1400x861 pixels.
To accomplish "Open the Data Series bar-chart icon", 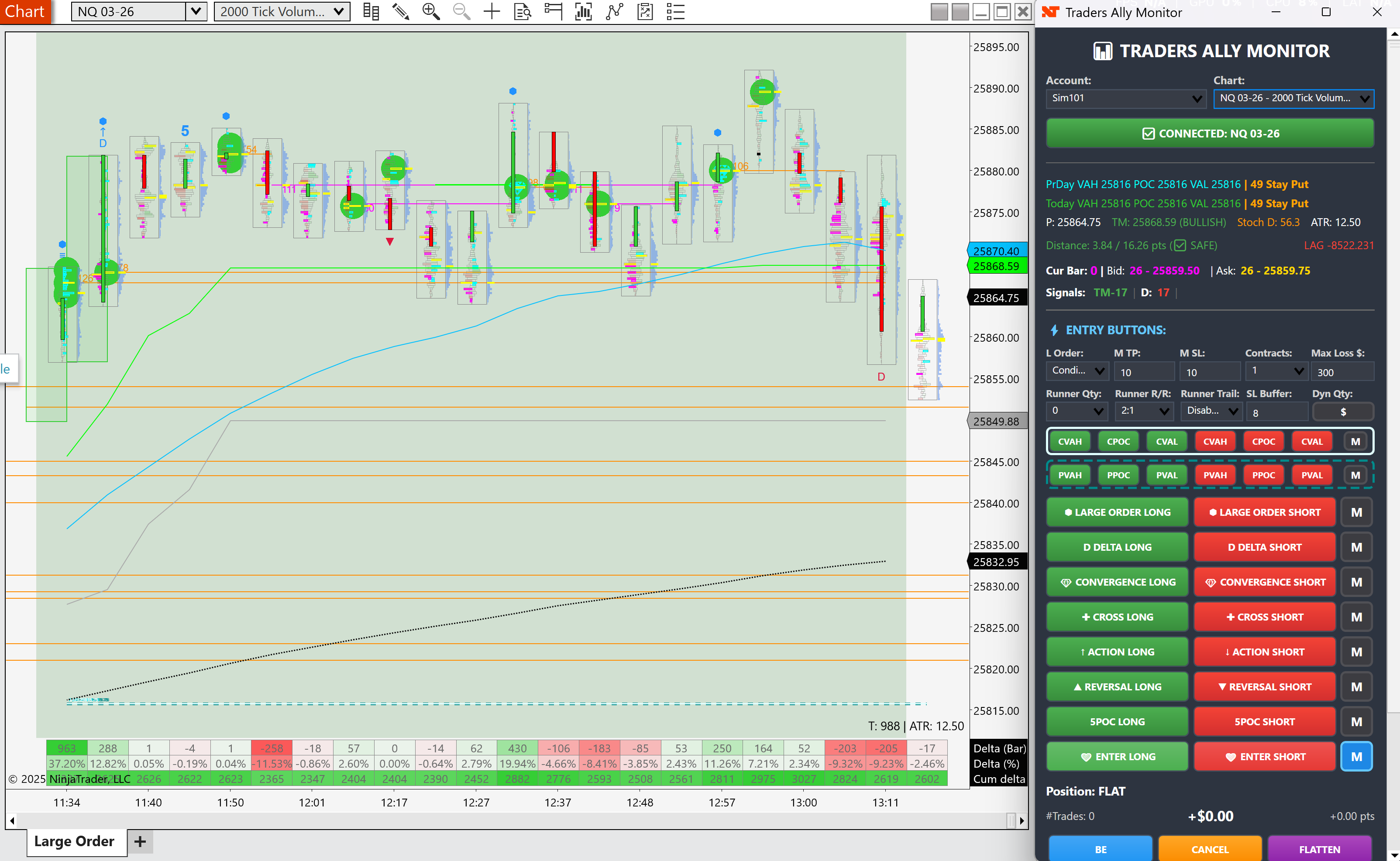I will click(x=583, y=11).
